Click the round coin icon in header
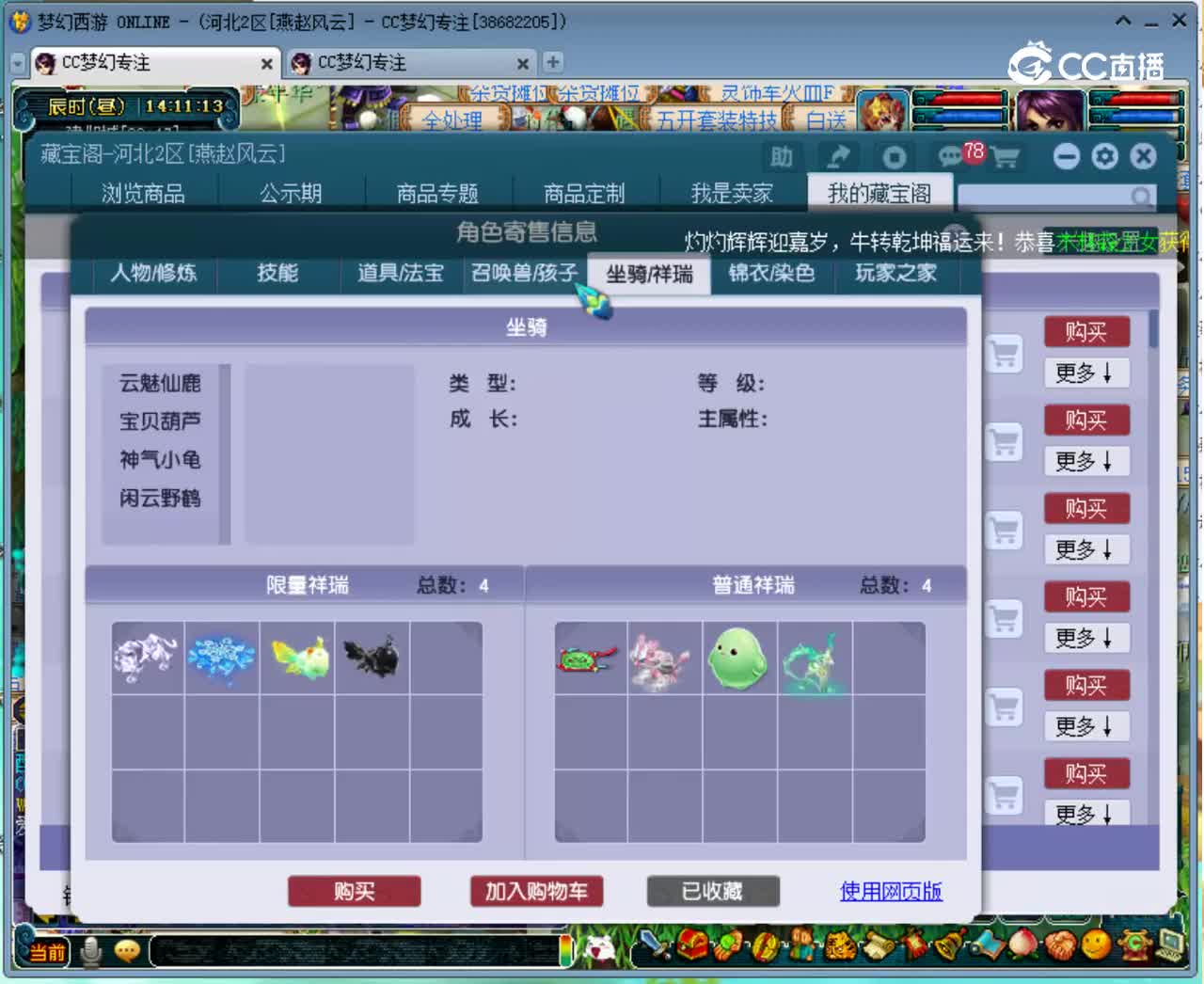The image size is (1204, 984). coord(894,157)
